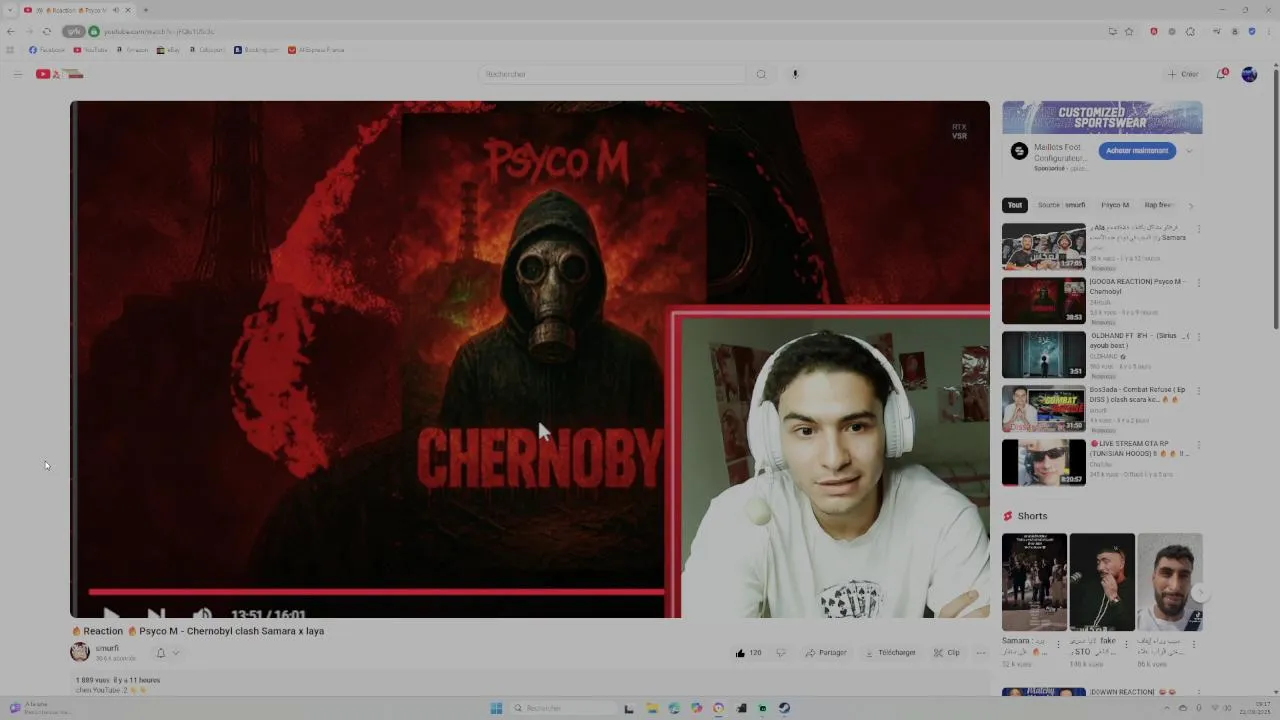Open Steam from the taskbar

point(784,708)
